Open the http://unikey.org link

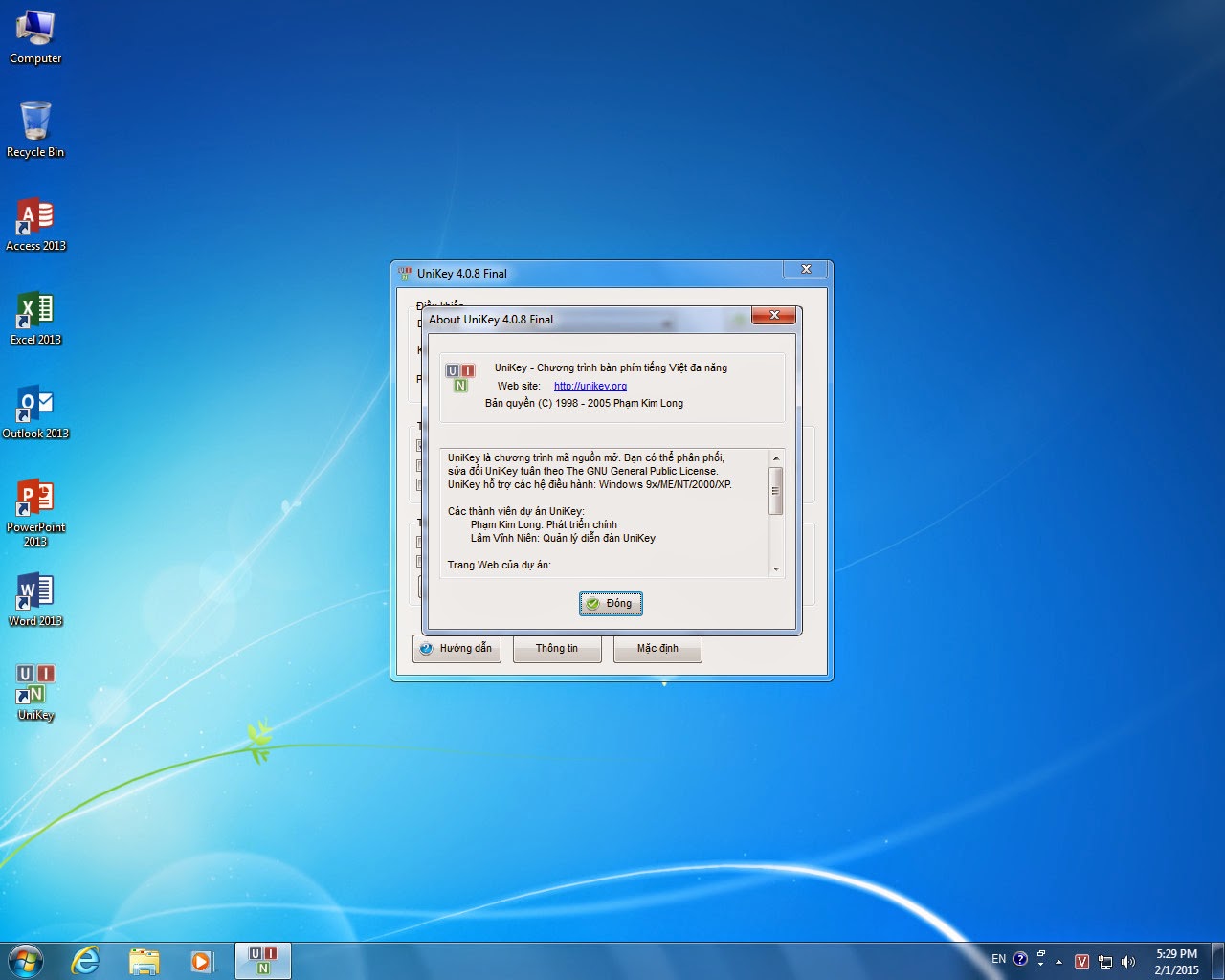click(590, 386)
